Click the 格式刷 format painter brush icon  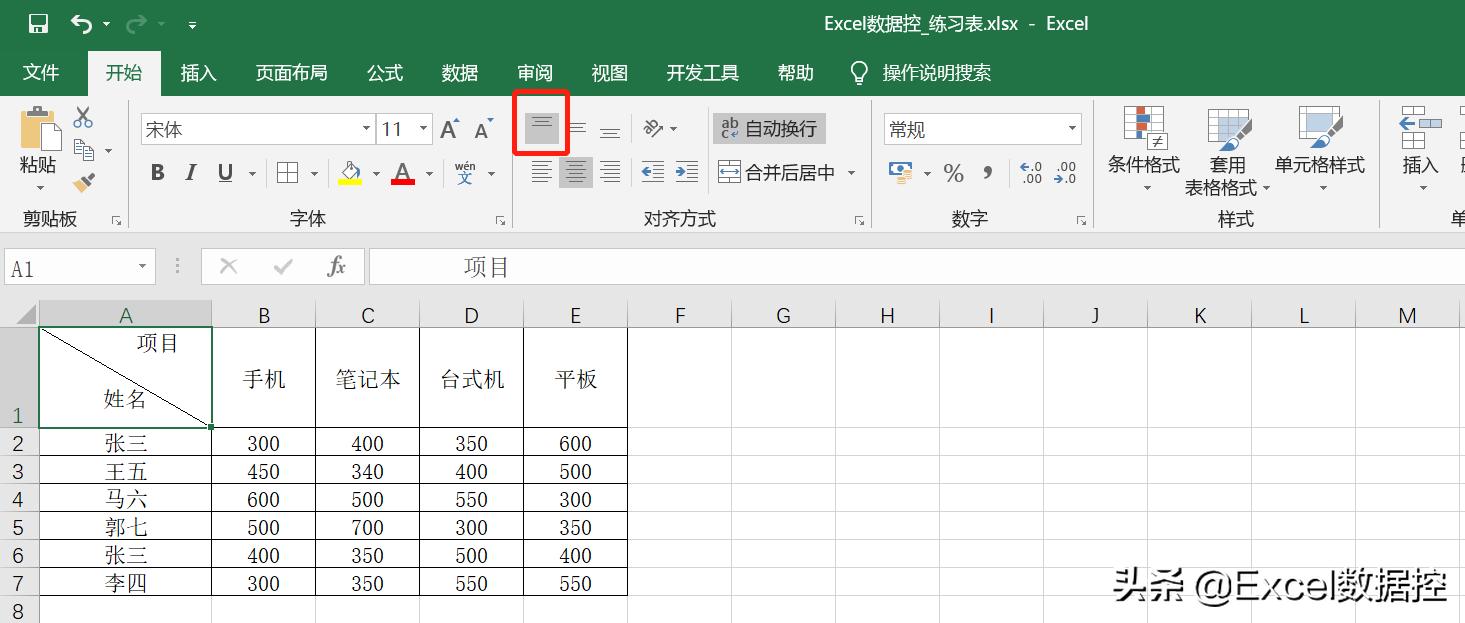pyautogui.click(x=84, y=182)
